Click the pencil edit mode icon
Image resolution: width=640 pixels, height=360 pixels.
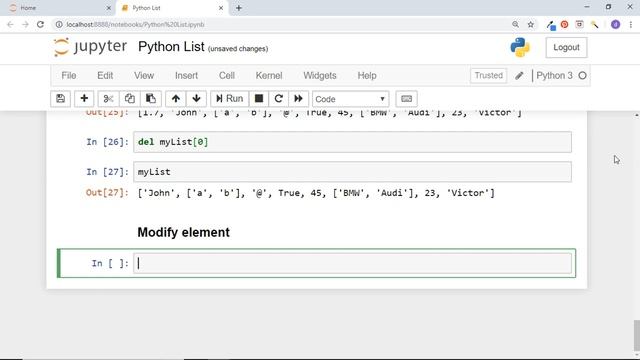click(x=519, y=76)
